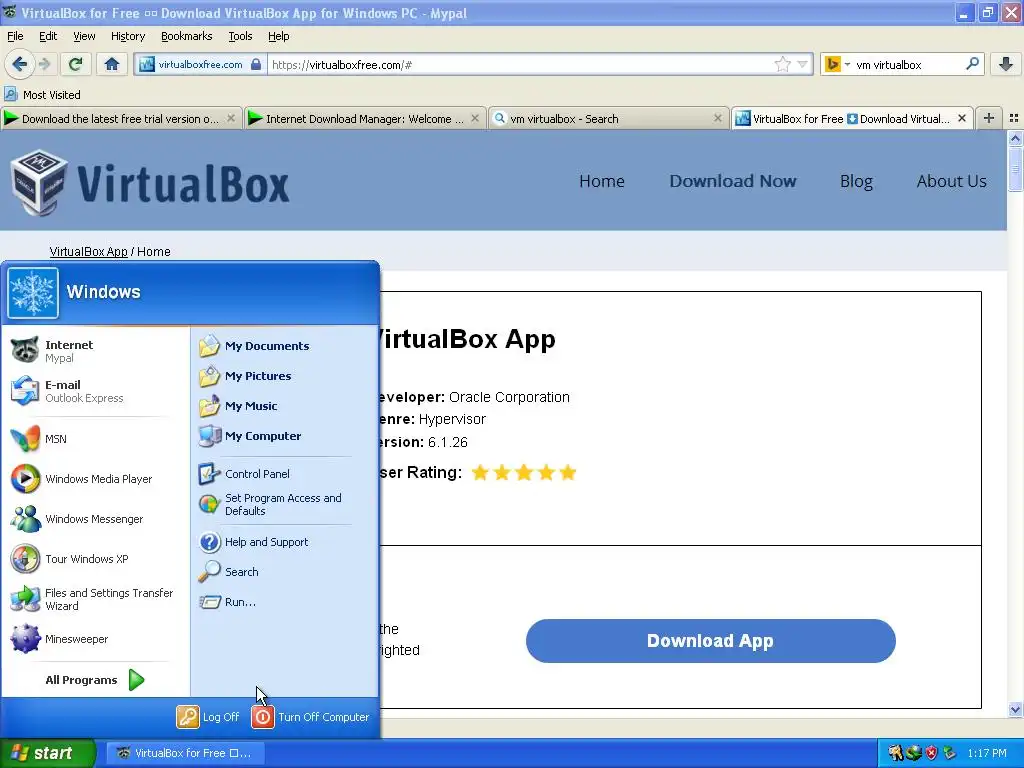Open the View menu
Image resolution: width=1024 pixels, height=768 pixels.
[x=84, y=36]
